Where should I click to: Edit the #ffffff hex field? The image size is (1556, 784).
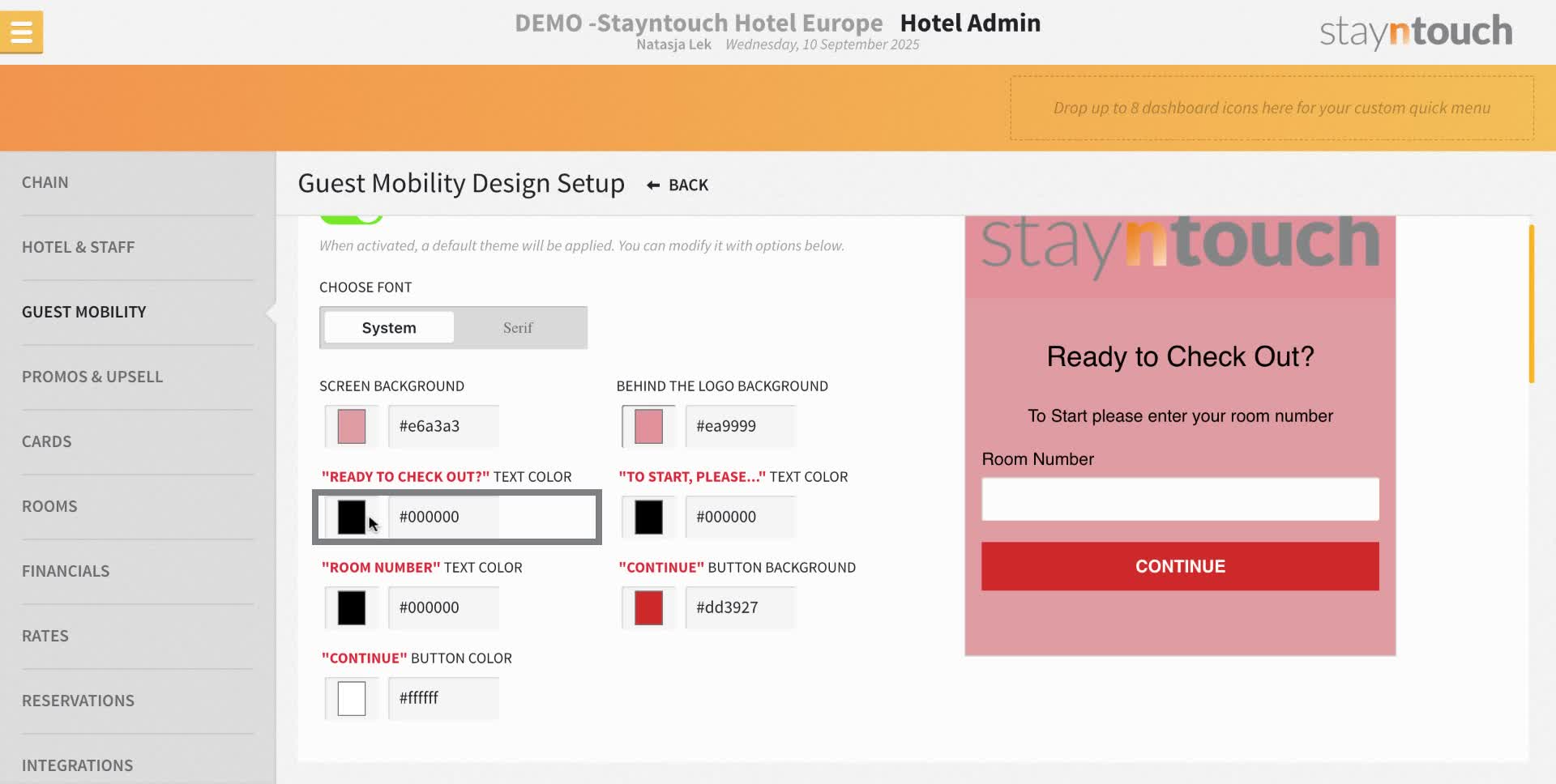coord(443,698)
